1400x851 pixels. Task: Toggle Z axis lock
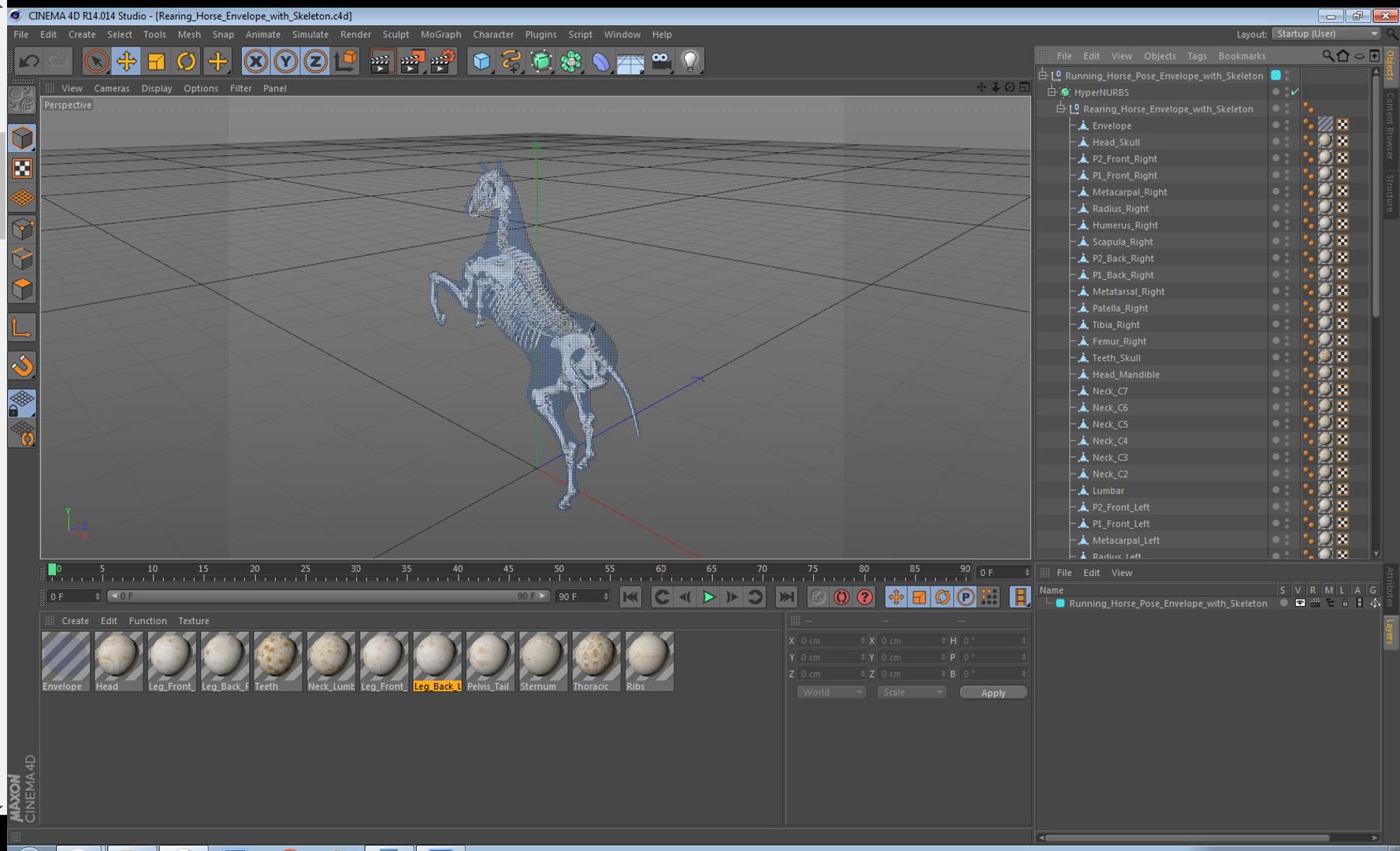[x=315, y=61]
